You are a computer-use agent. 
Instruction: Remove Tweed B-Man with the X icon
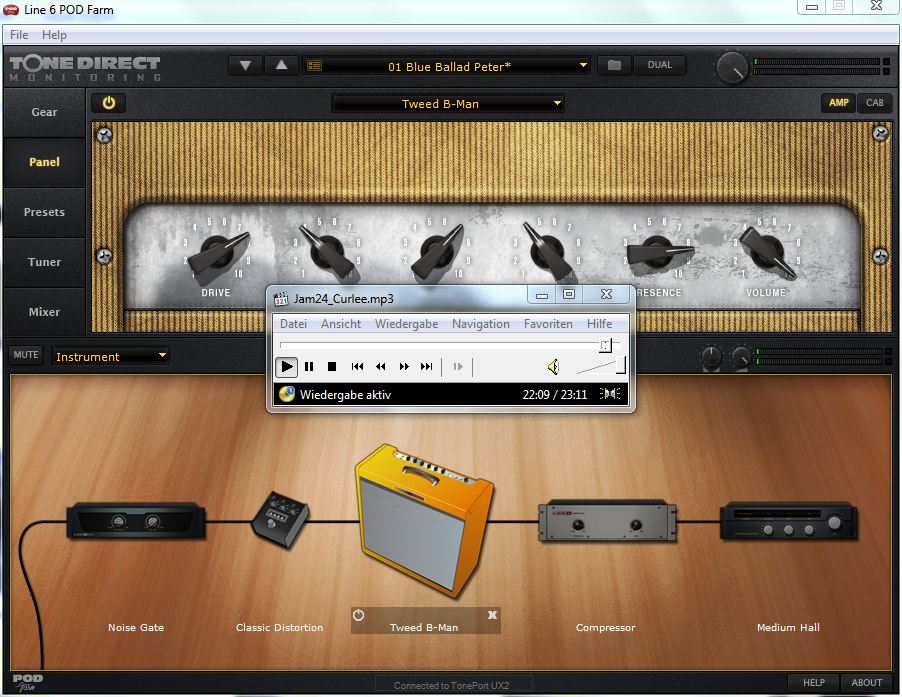(492, 615)
